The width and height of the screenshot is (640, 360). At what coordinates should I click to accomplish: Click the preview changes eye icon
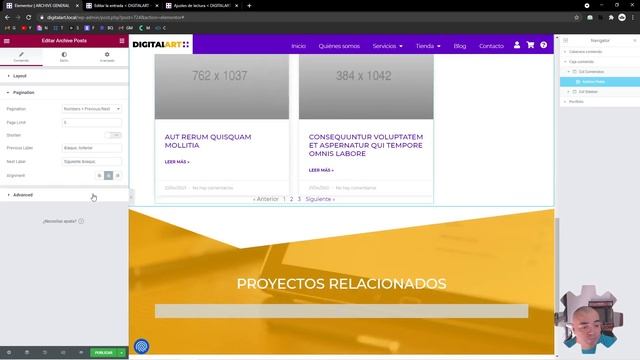pyautogui.click(x=81, y=352)
